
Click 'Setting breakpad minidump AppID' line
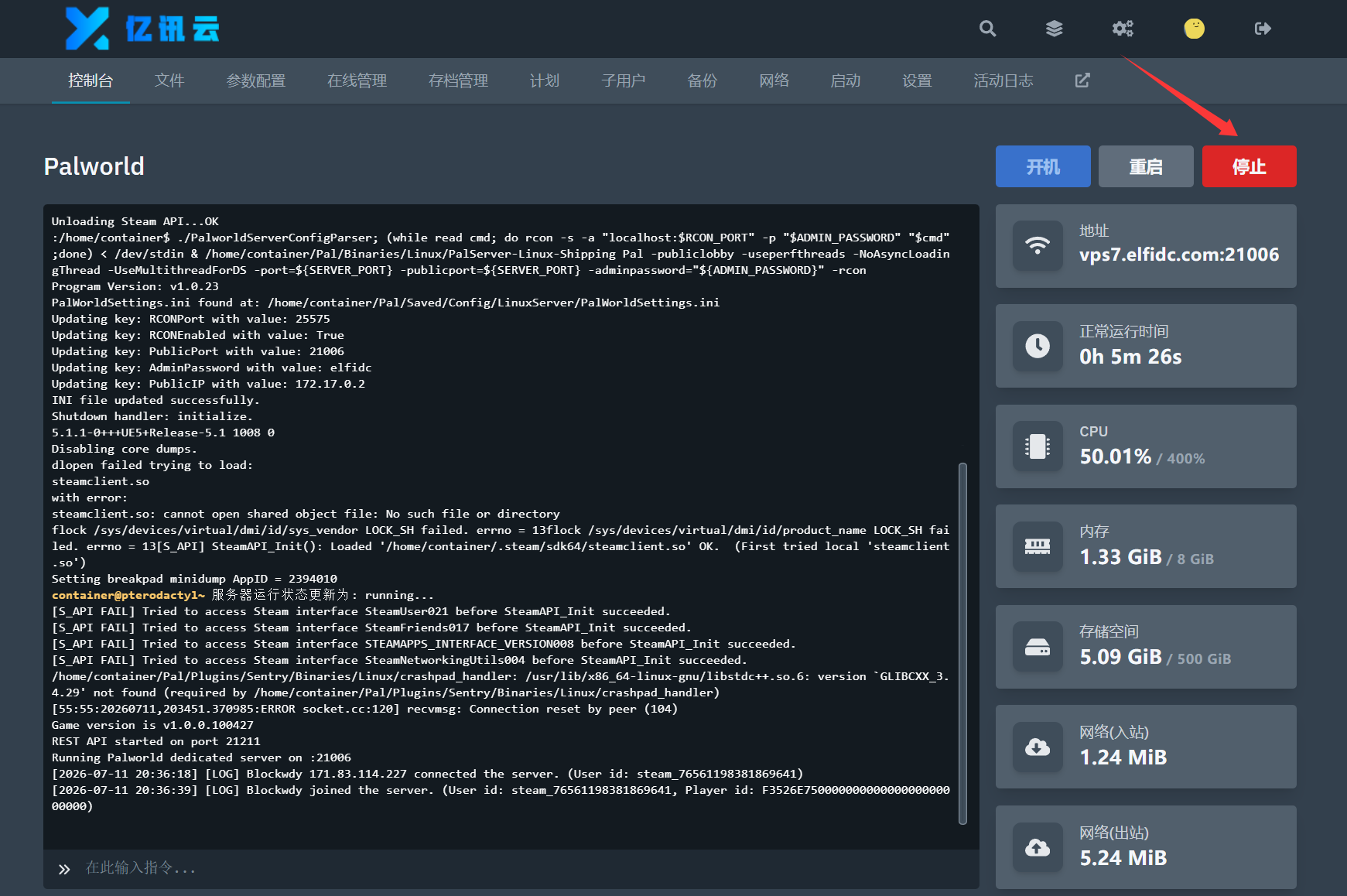click(194, 579)
